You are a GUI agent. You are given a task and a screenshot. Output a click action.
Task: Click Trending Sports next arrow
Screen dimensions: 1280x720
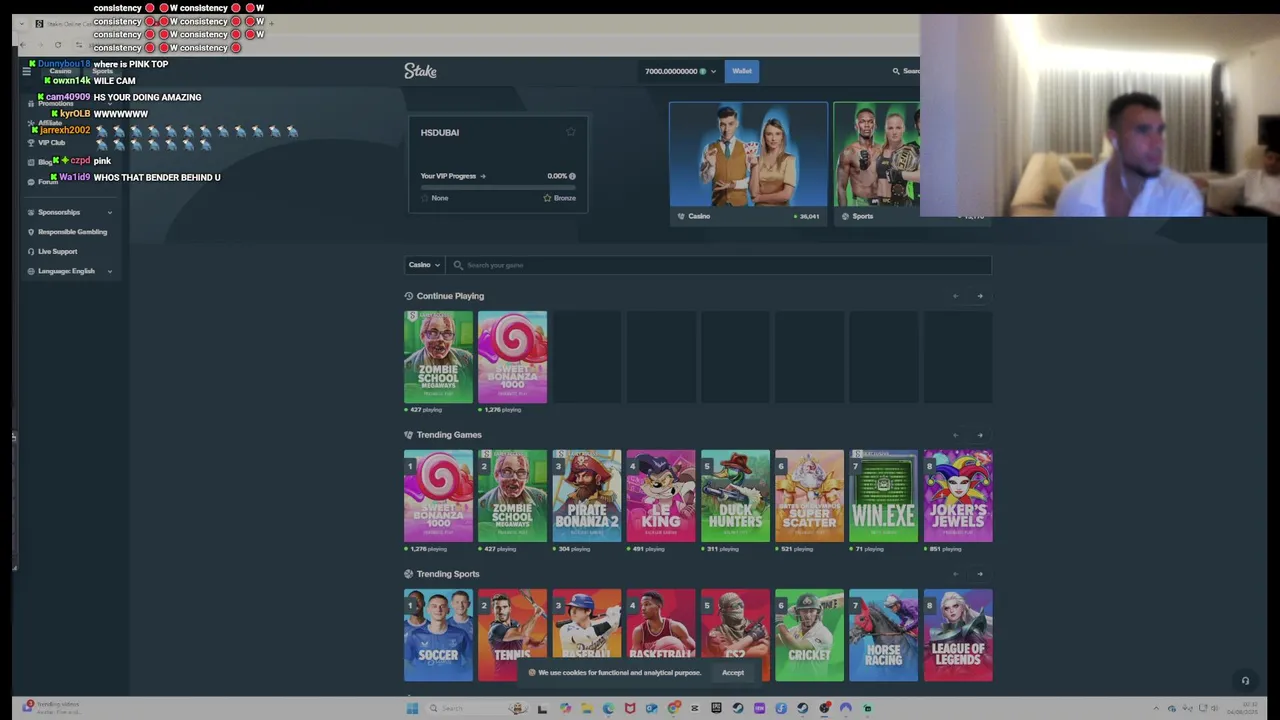[x=980, y=574]
